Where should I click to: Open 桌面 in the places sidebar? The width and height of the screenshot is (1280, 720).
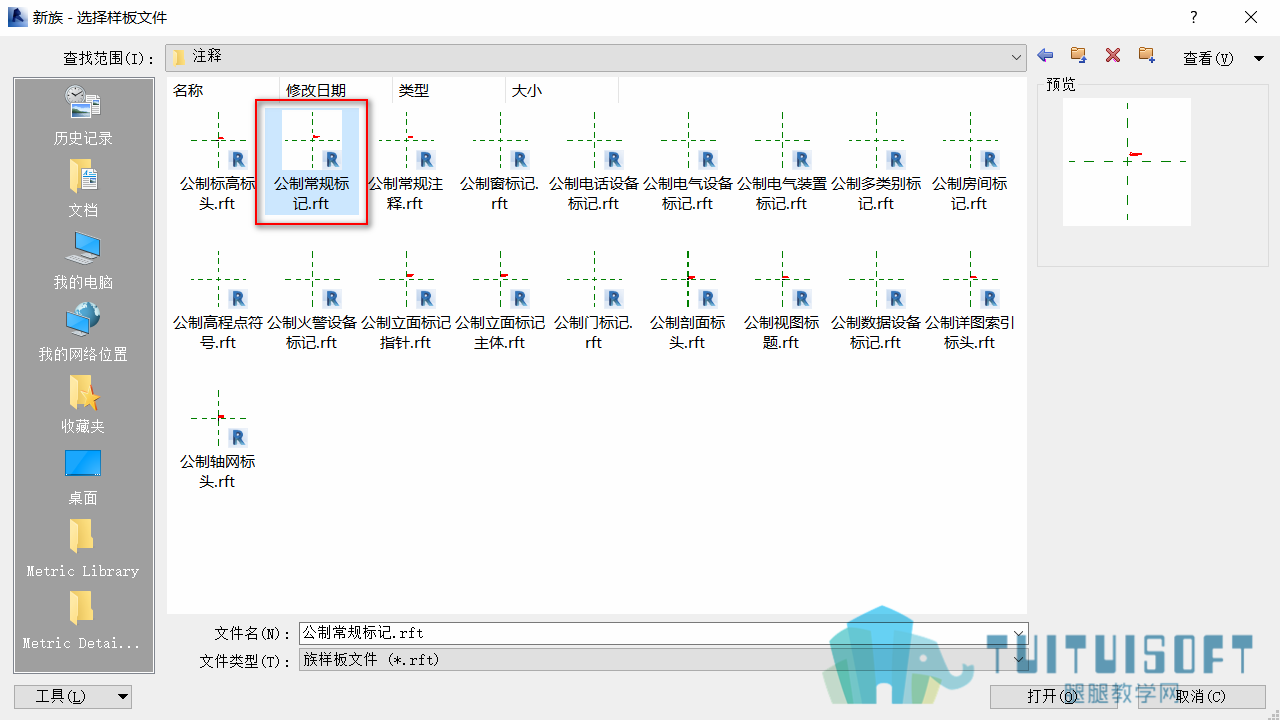click(83, 476)
